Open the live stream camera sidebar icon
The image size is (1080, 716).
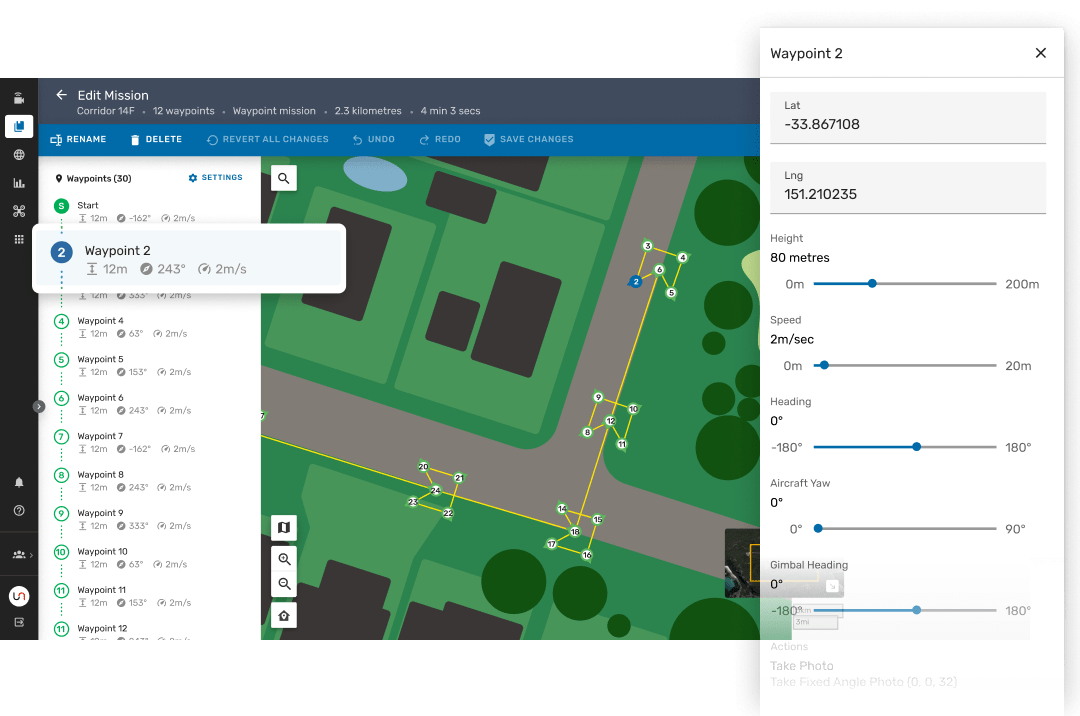[19, 98]
